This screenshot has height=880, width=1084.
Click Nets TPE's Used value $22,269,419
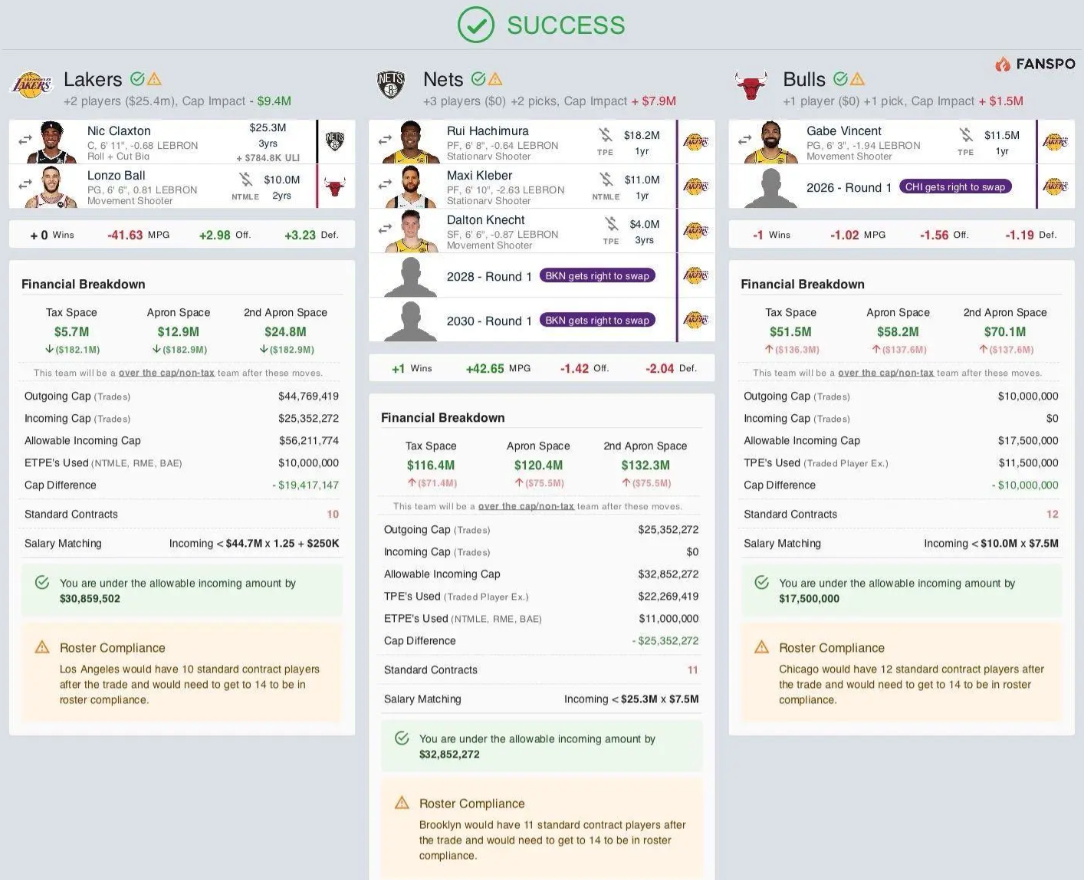coord(669,596)
